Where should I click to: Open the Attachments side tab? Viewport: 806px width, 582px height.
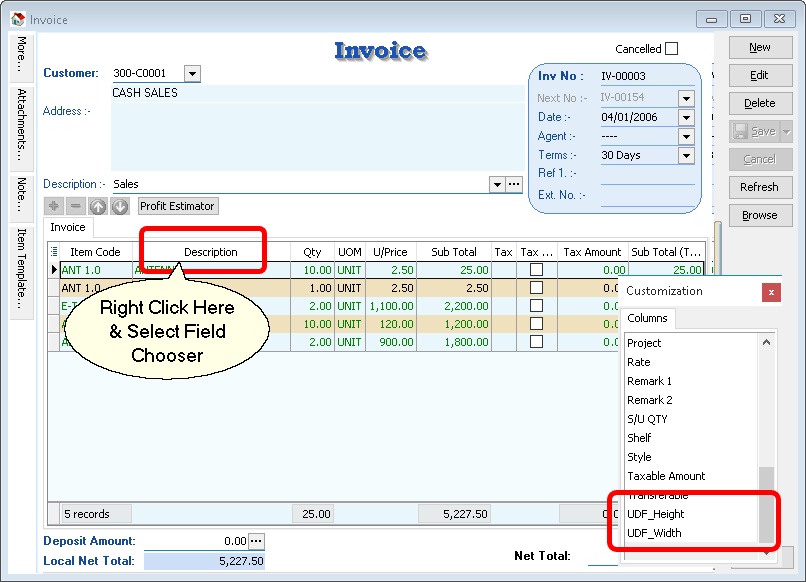(x=22, y=128)
